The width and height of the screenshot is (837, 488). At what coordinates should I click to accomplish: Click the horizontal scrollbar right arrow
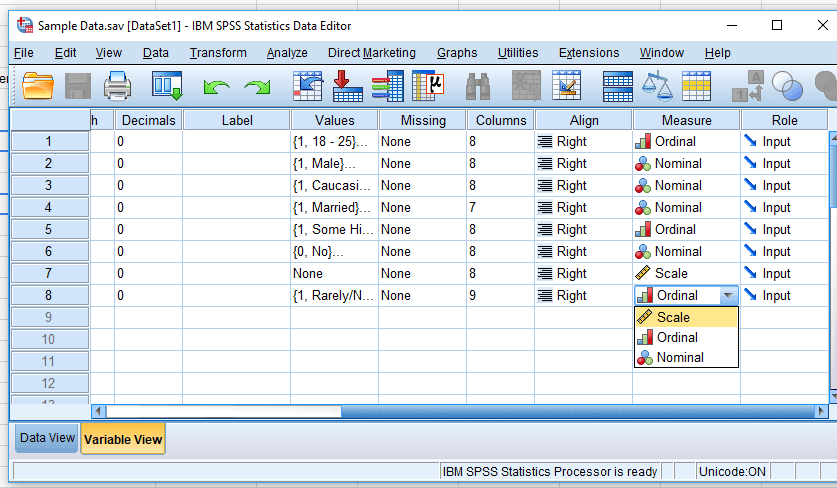pyautogui.click(x=821, y=411)
